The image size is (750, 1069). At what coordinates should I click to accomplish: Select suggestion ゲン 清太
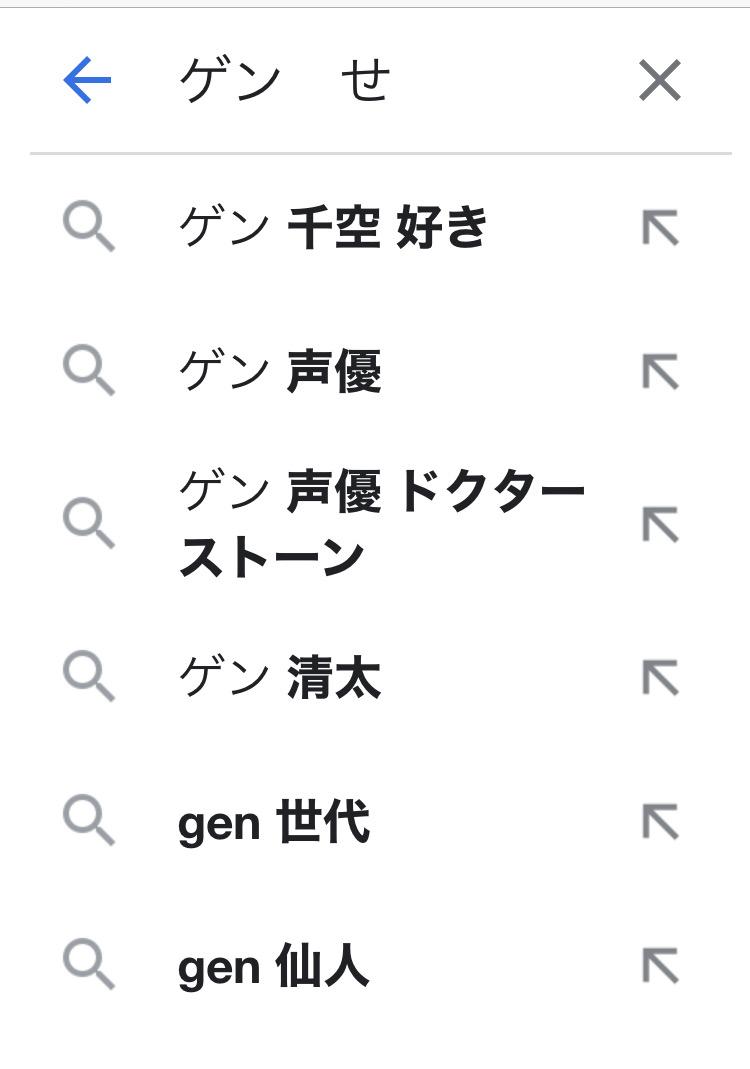click(280, 679)
